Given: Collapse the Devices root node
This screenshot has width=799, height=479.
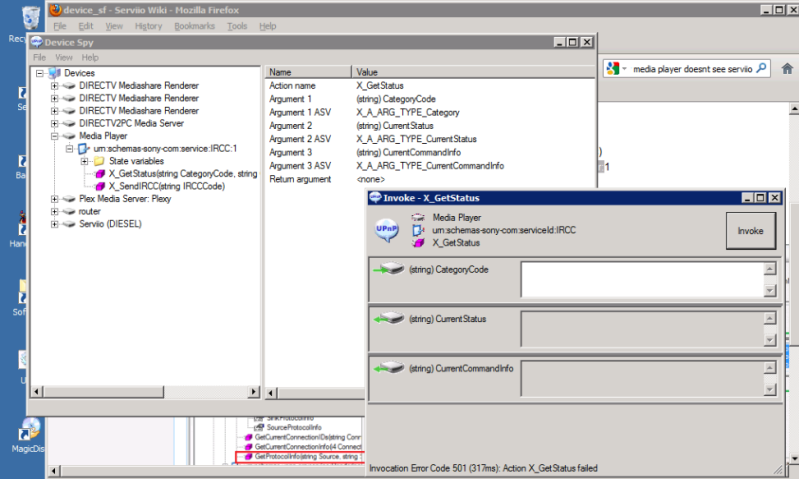Looking at the screenshot, I should point(40,73).
